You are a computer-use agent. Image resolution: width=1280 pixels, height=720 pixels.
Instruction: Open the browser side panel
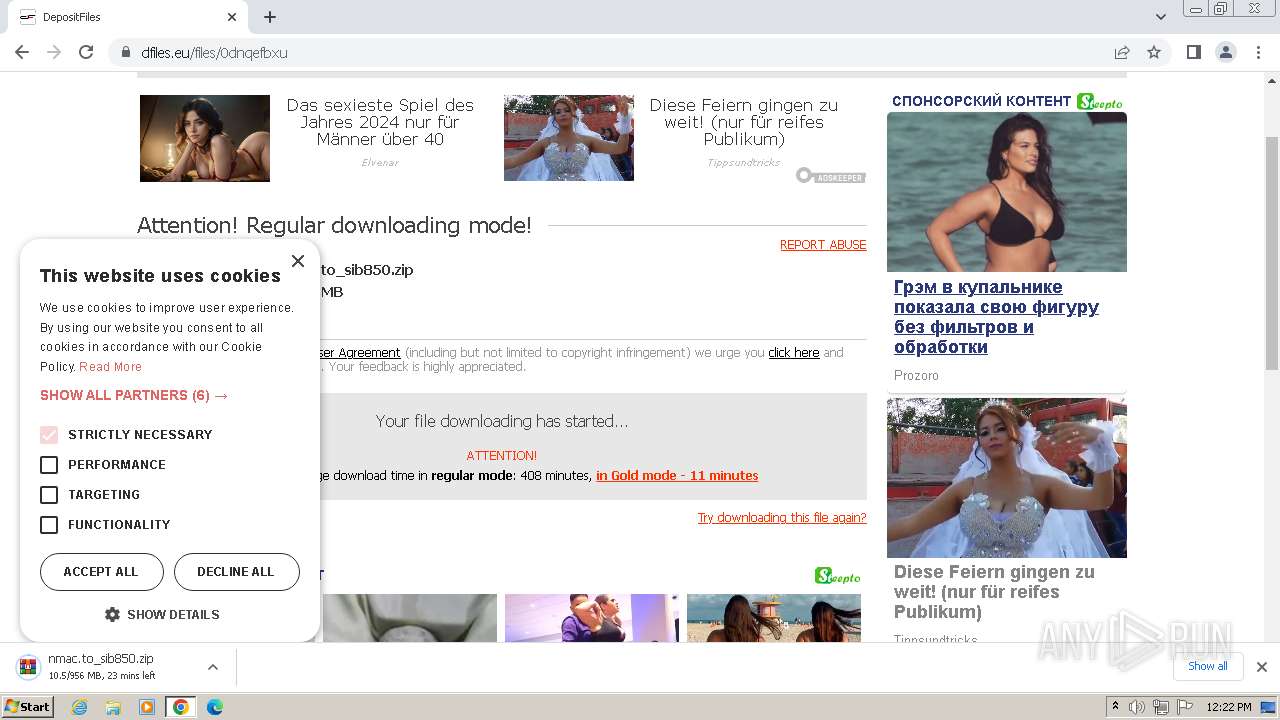(1193, 52)
